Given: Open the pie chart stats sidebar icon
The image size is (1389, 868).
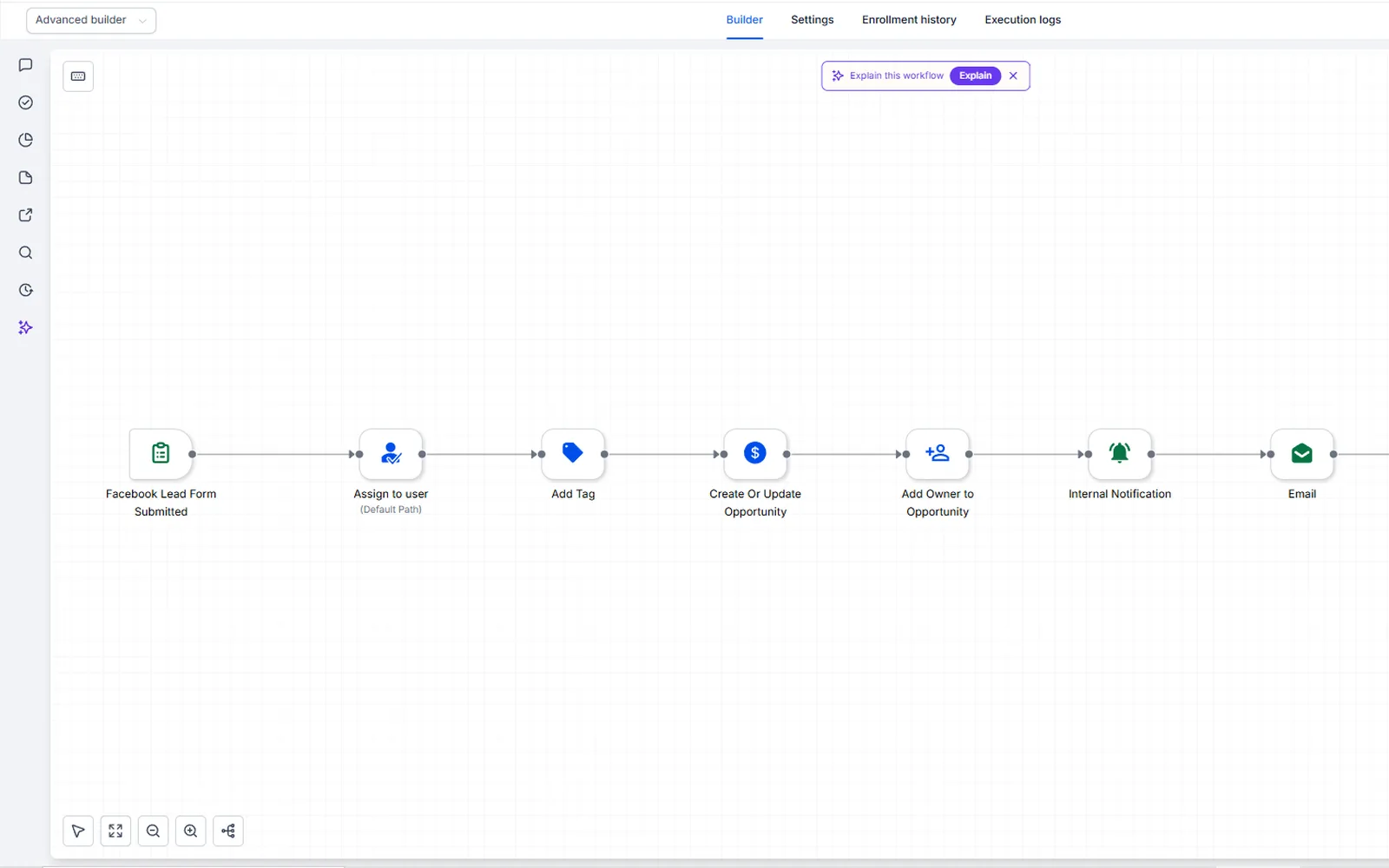Looking at the screenshot, I should (26, 140).
